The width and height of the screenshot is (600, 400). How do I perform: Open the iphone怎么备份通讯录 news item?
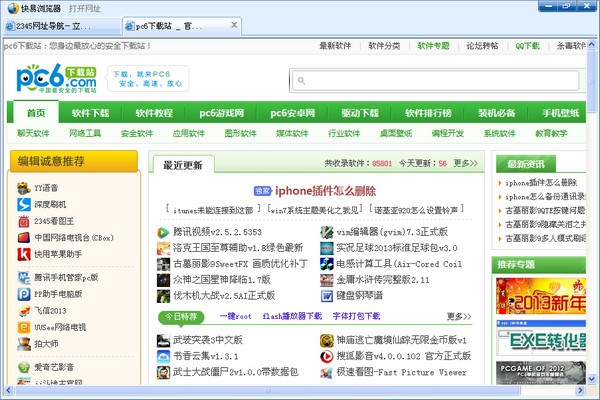545,197
